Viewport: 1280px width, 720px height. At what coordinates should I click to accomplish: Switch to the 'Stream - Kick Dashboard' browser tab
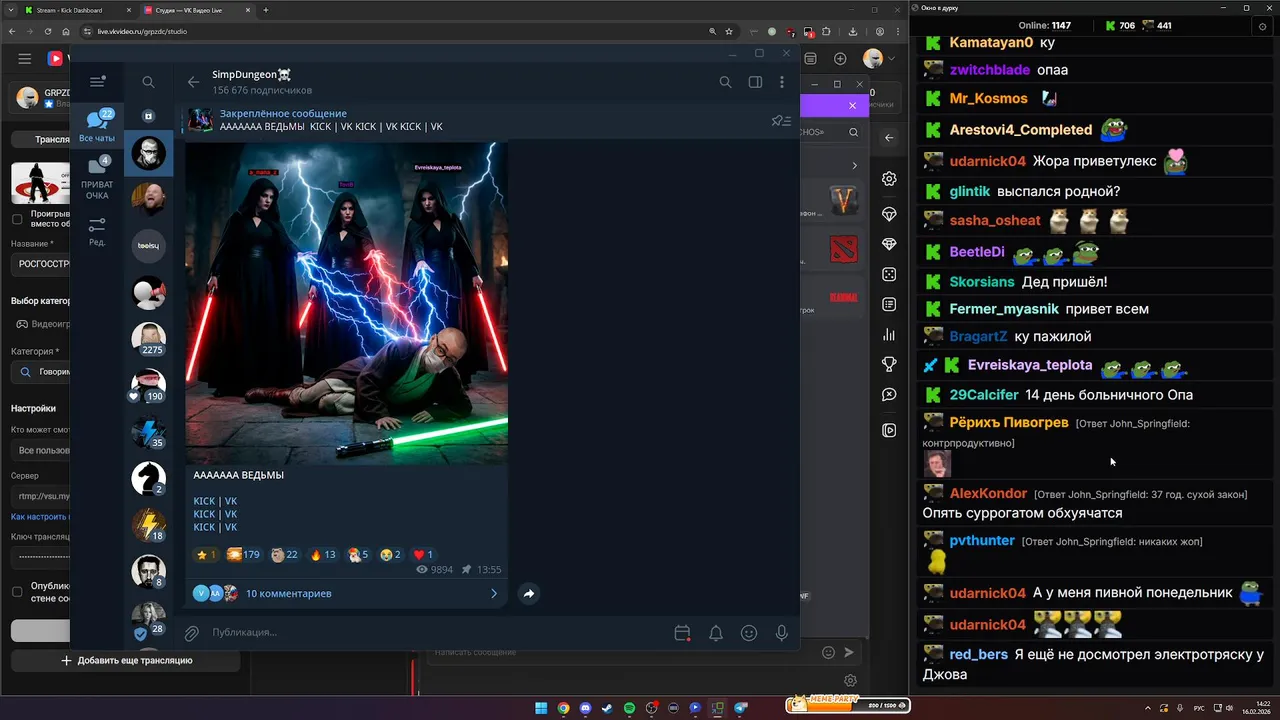75,10
